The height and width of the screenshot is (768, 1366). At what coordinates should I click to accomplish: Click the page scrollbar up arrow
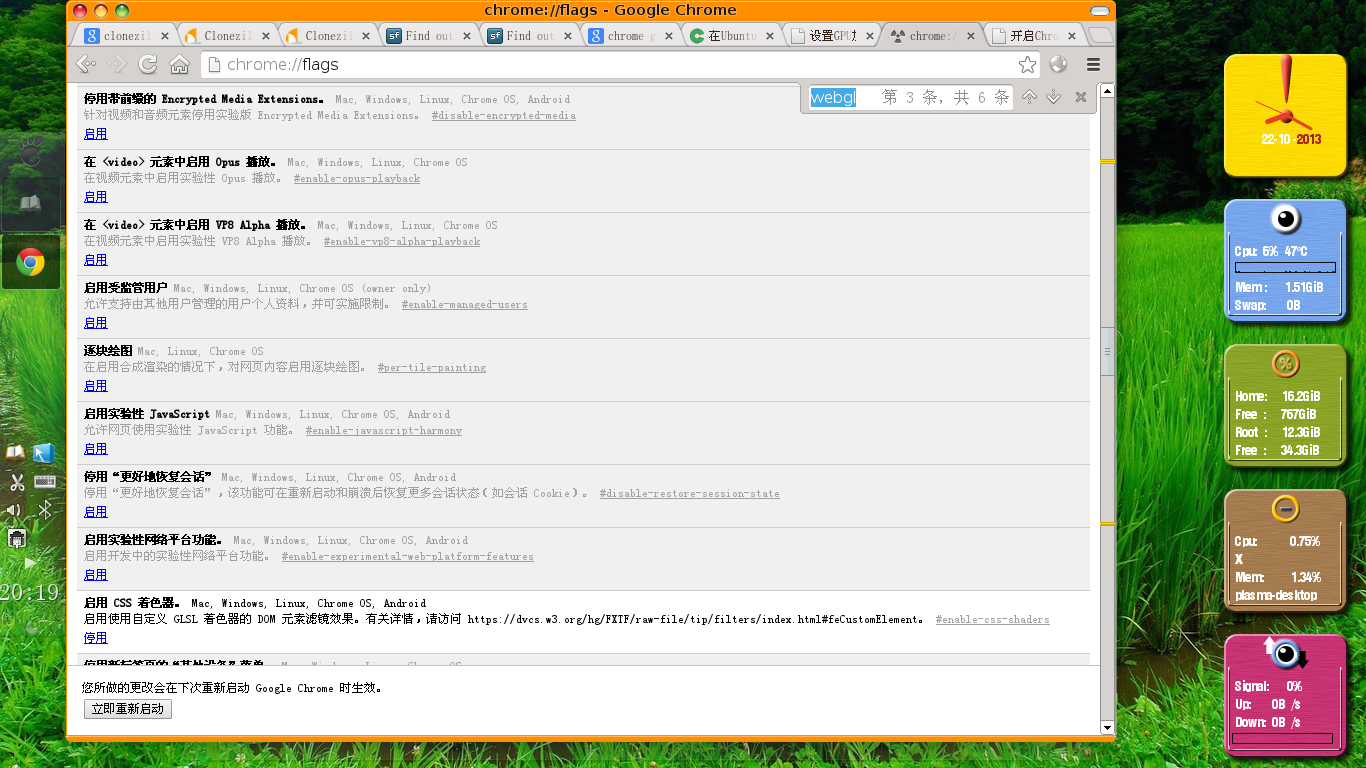click(x=1107, y=92)
